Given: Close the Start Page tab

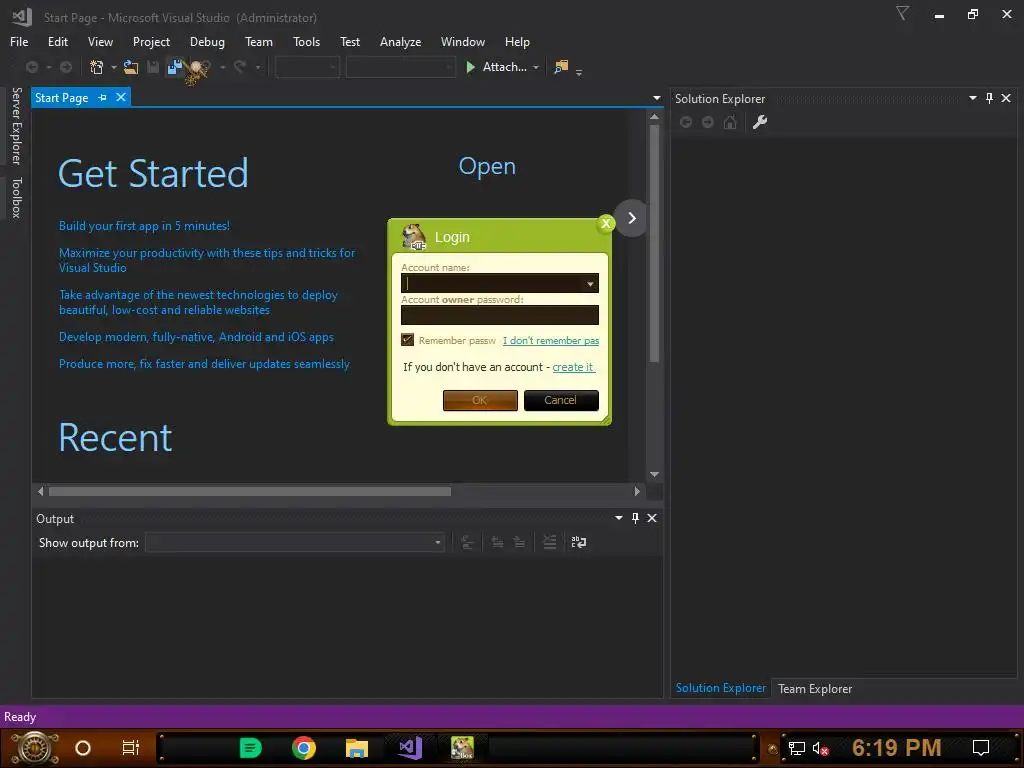Looking at the screenshot, I should coord(121,97).
